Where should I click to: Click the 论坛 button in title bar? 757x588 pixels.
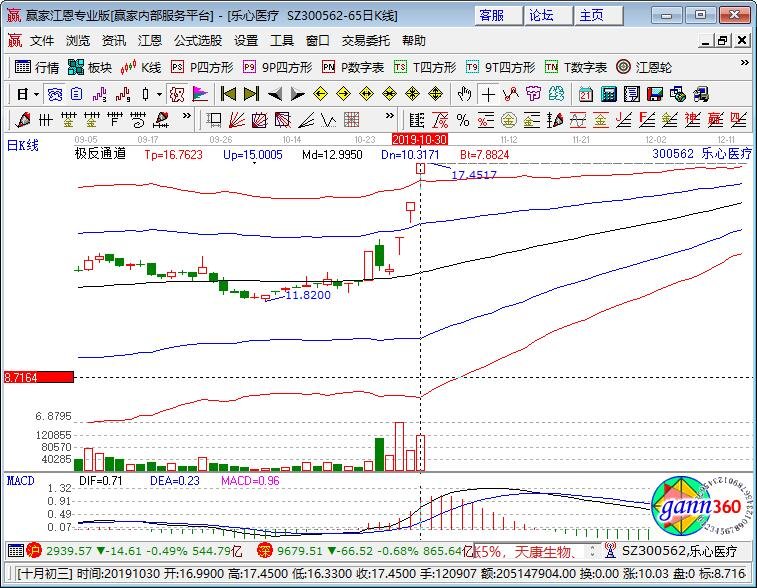pos(548,15)
